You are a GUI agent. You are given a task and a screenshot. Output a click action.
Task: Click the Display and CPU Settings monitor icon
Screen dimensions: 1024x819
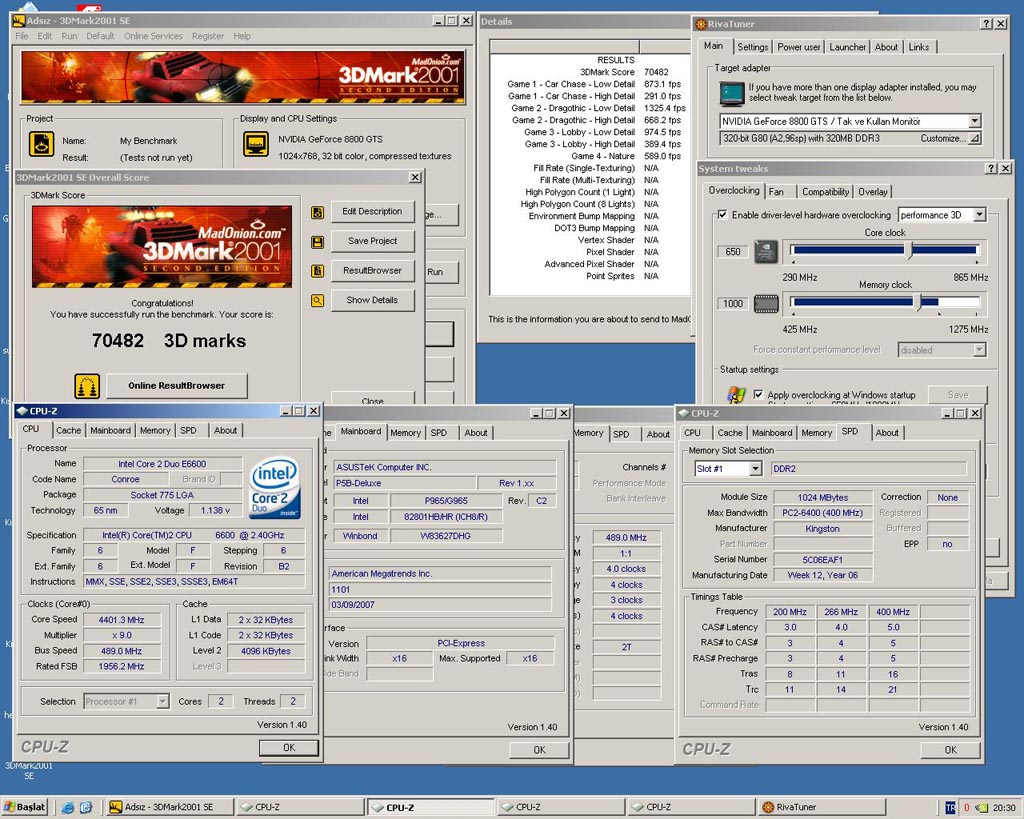pos(256,144)
